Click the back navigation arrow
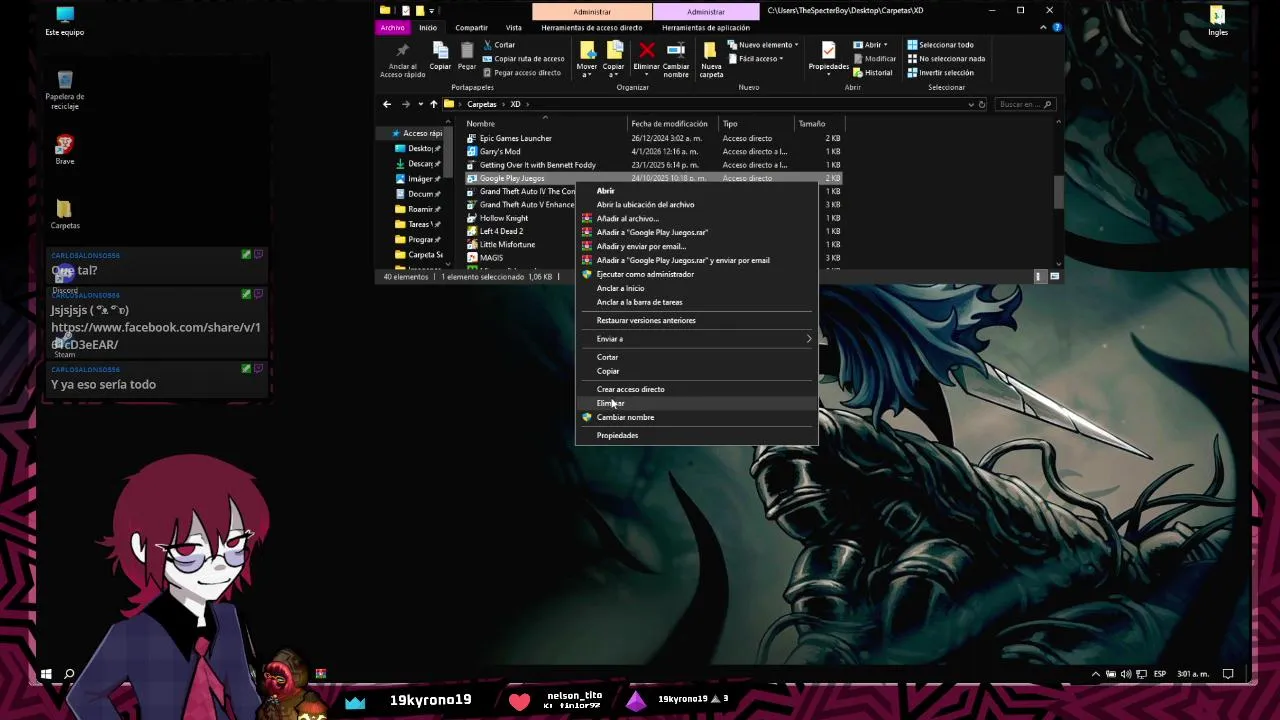1280x720 pixels. (x=387, y=104)
